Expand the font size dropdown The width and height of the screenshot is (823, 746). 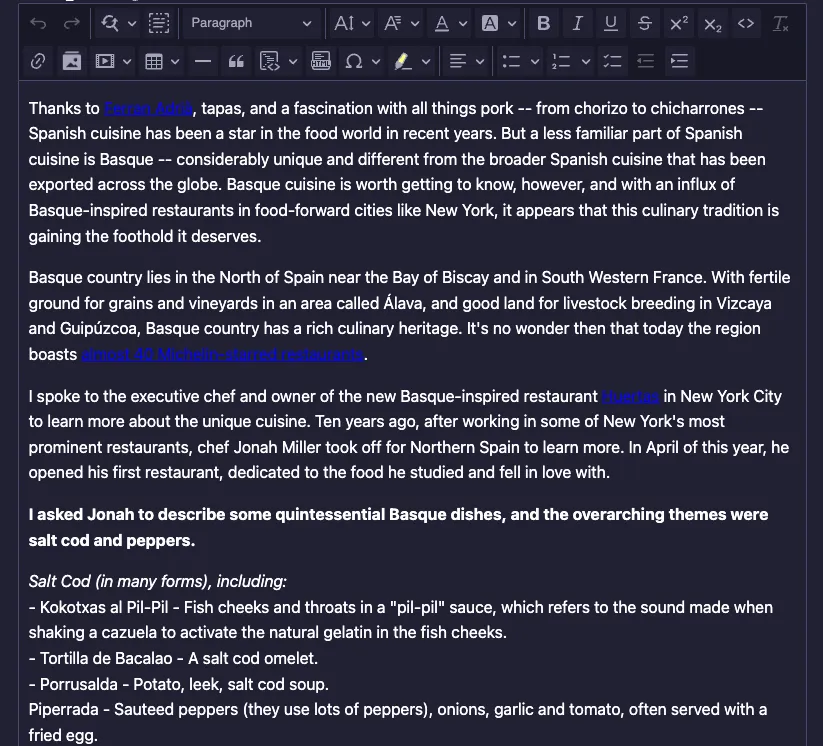pos(352,23)
